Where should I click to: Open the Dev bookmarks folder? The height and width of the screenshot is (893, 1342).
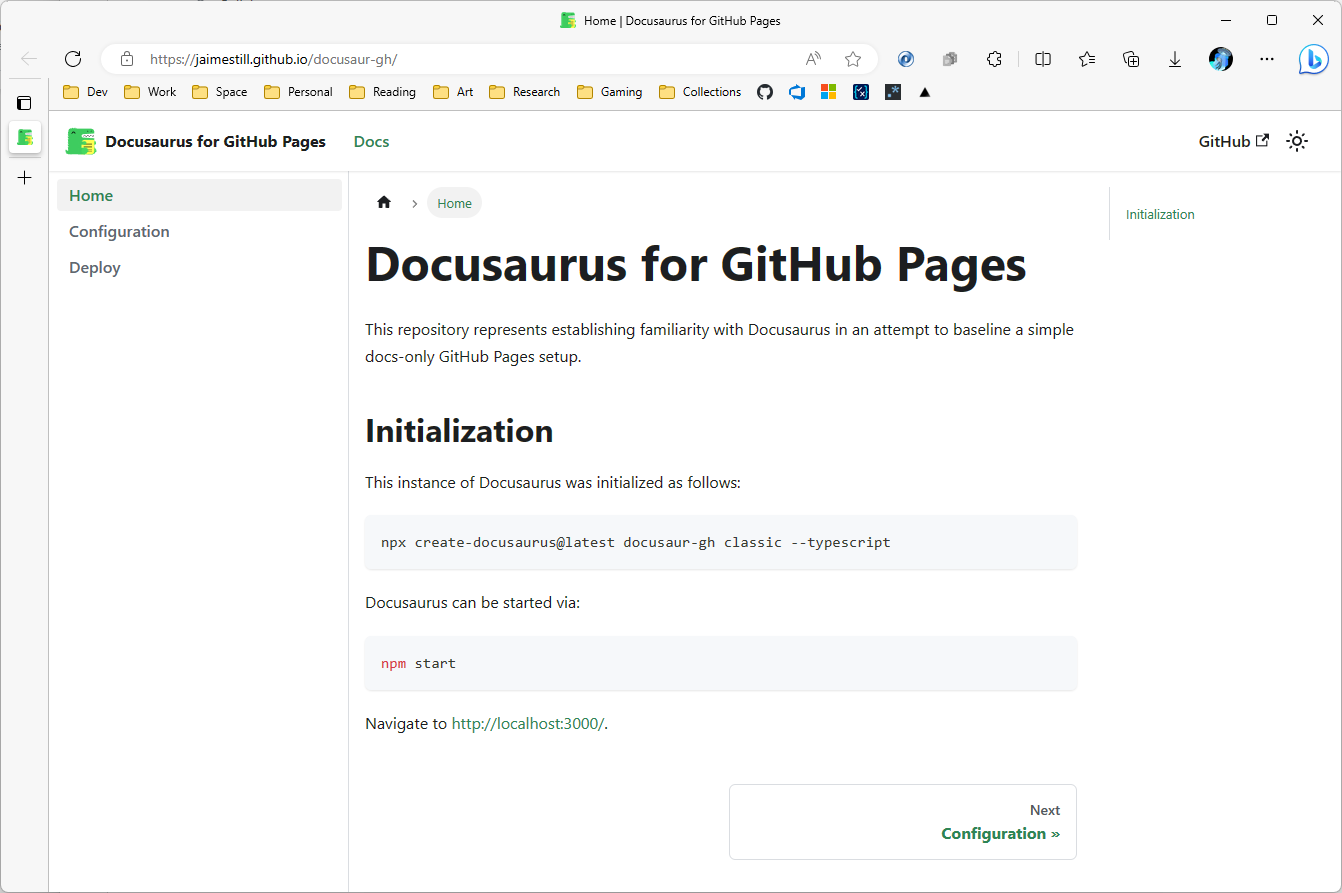[x=85, y=92]
